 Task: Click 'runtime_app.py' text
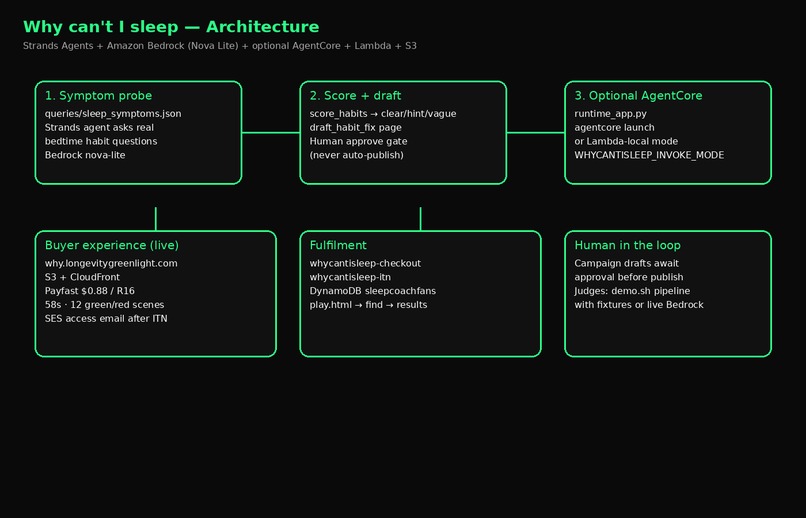pos(610,114)
